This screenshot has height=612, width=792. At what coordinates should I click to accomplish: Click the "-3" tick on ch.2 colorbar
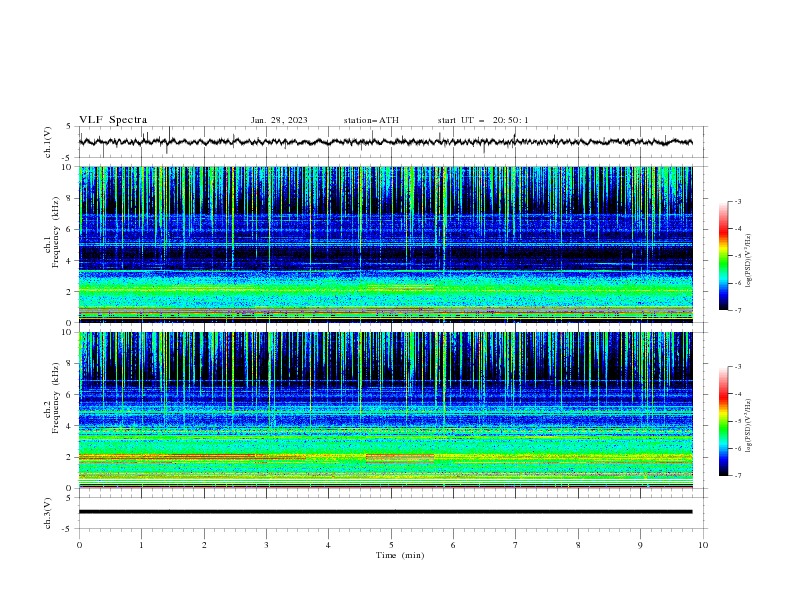[737, 367]
